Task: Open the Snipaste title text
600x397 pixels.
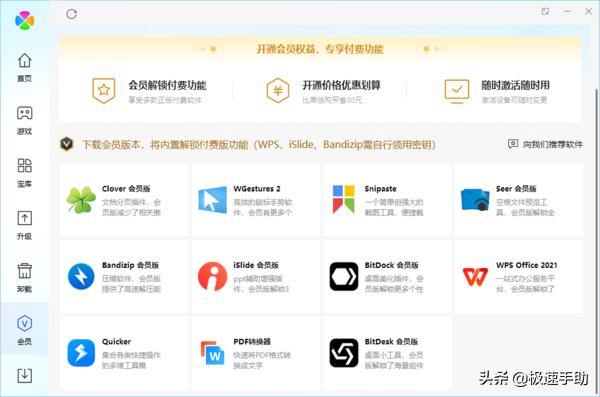Action: click(380, 189)
